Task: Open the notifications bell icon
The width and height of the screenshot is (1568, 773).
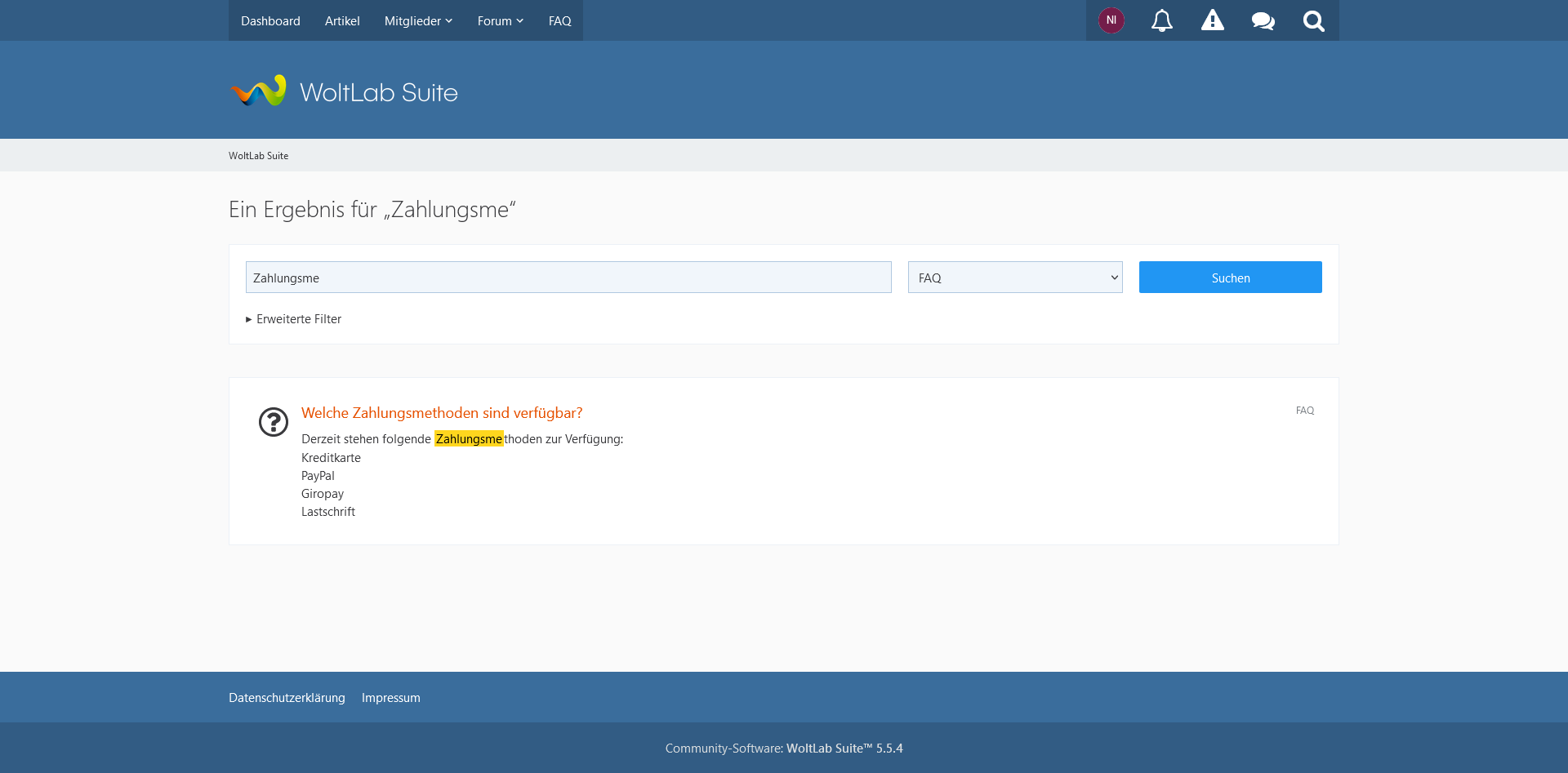Action: [x=1161, y=20]
